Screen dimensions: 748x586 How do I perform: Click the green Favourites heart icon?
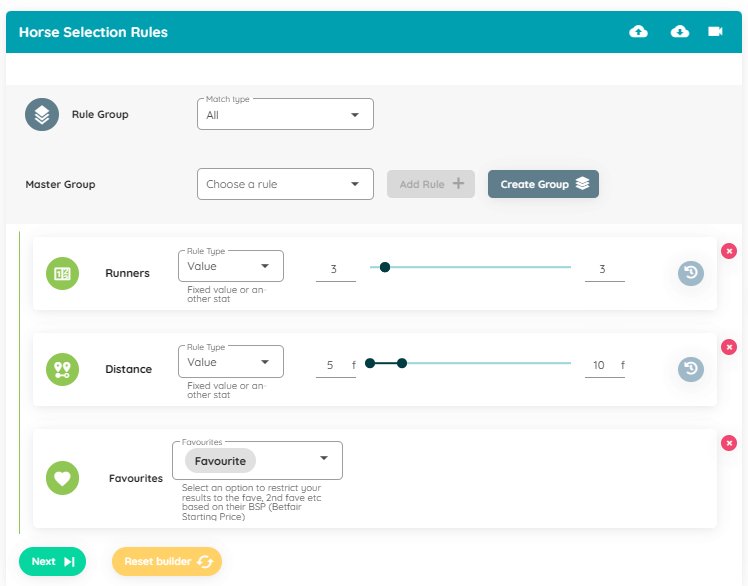62,478
